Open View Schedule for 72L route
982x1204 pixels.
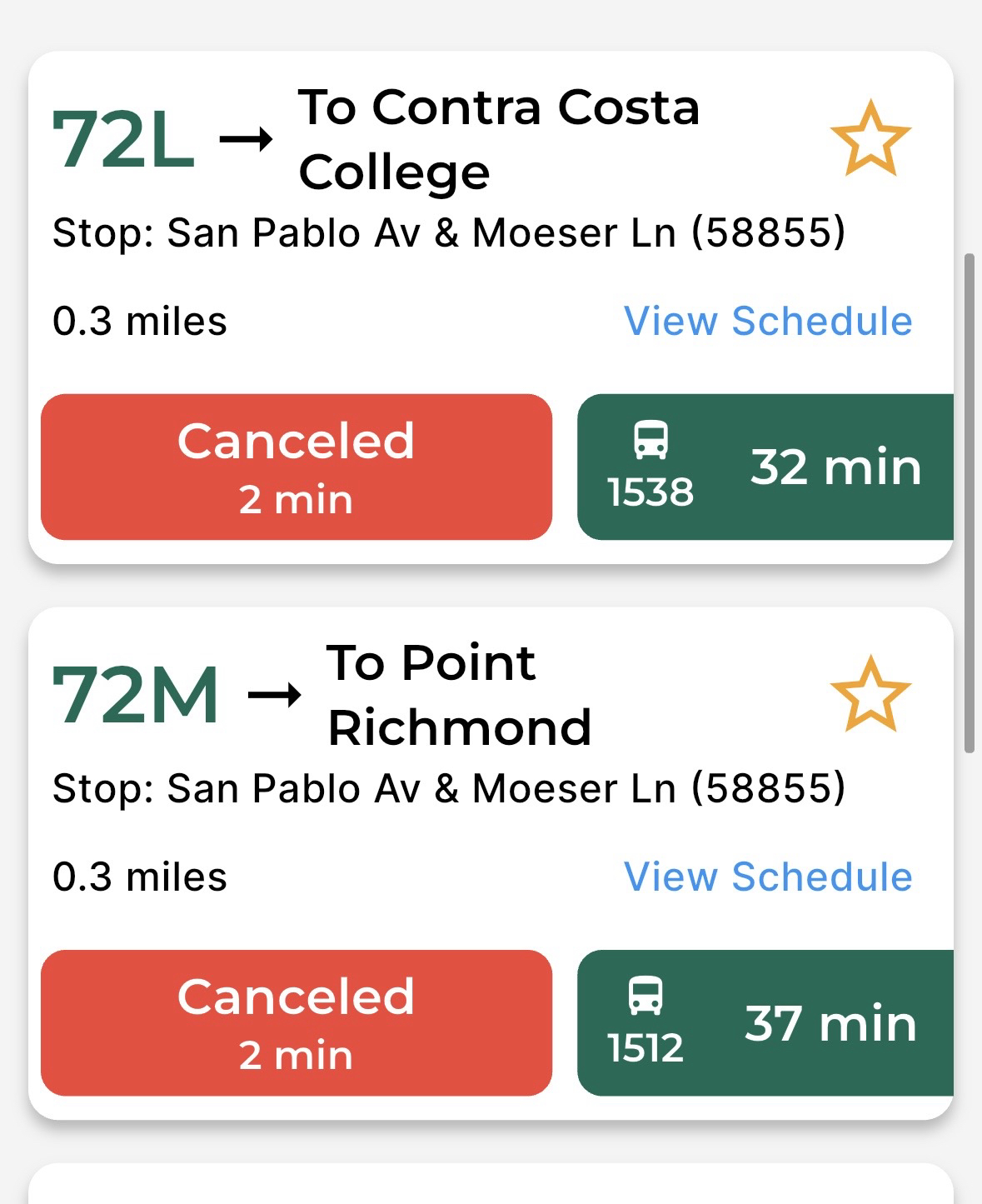click(x=768, y=322)
